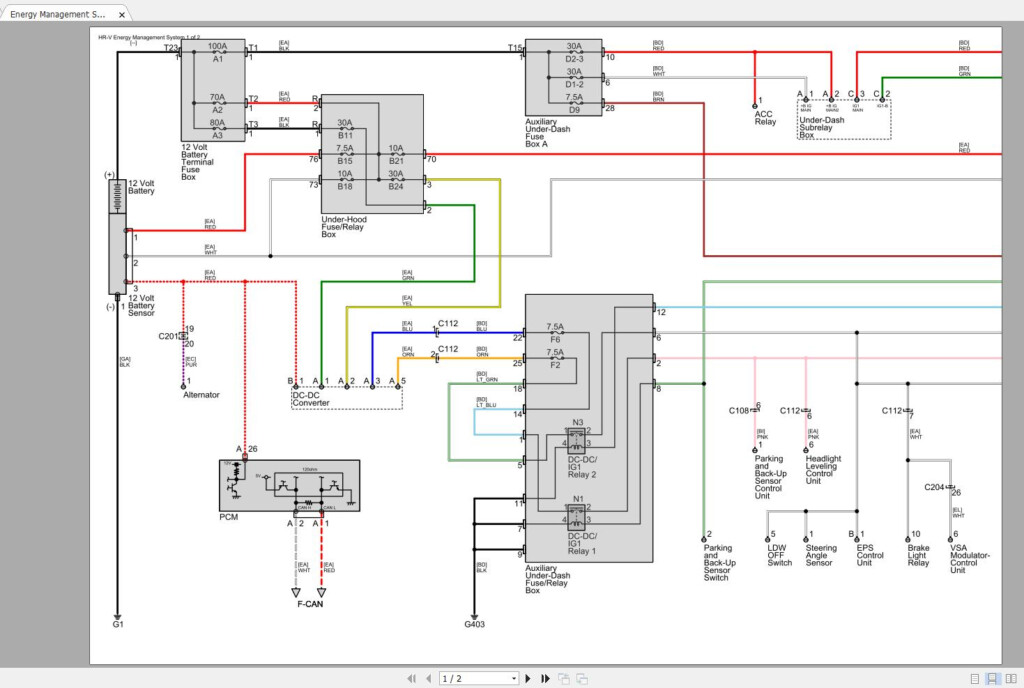Click the 30A B11 fuse
The image size is (1024, 688).
pos(345,129)
